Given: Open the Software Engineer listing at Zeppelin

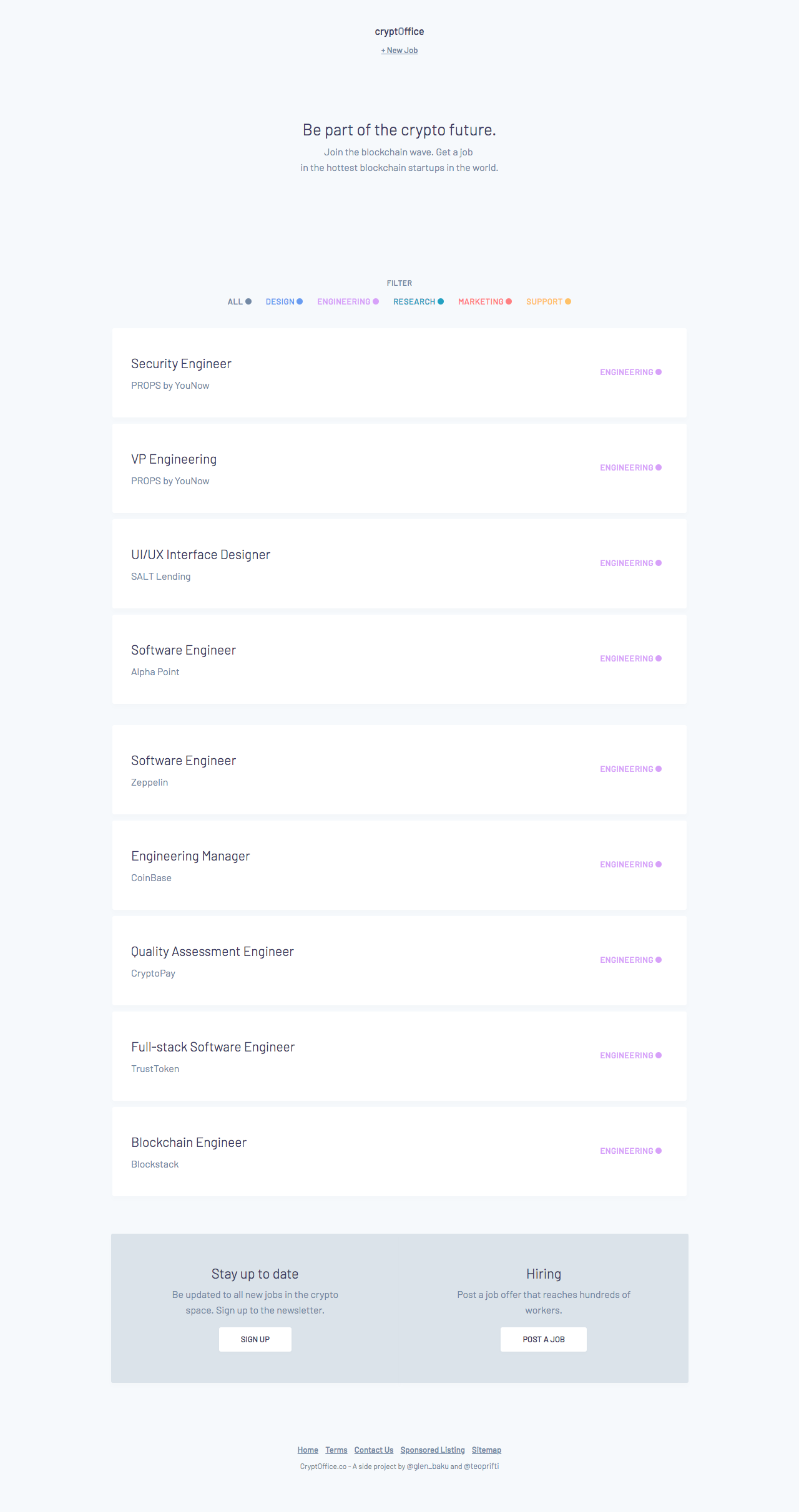Looking at the screenshot, I should pyautogui.click(x=184, y=760).
